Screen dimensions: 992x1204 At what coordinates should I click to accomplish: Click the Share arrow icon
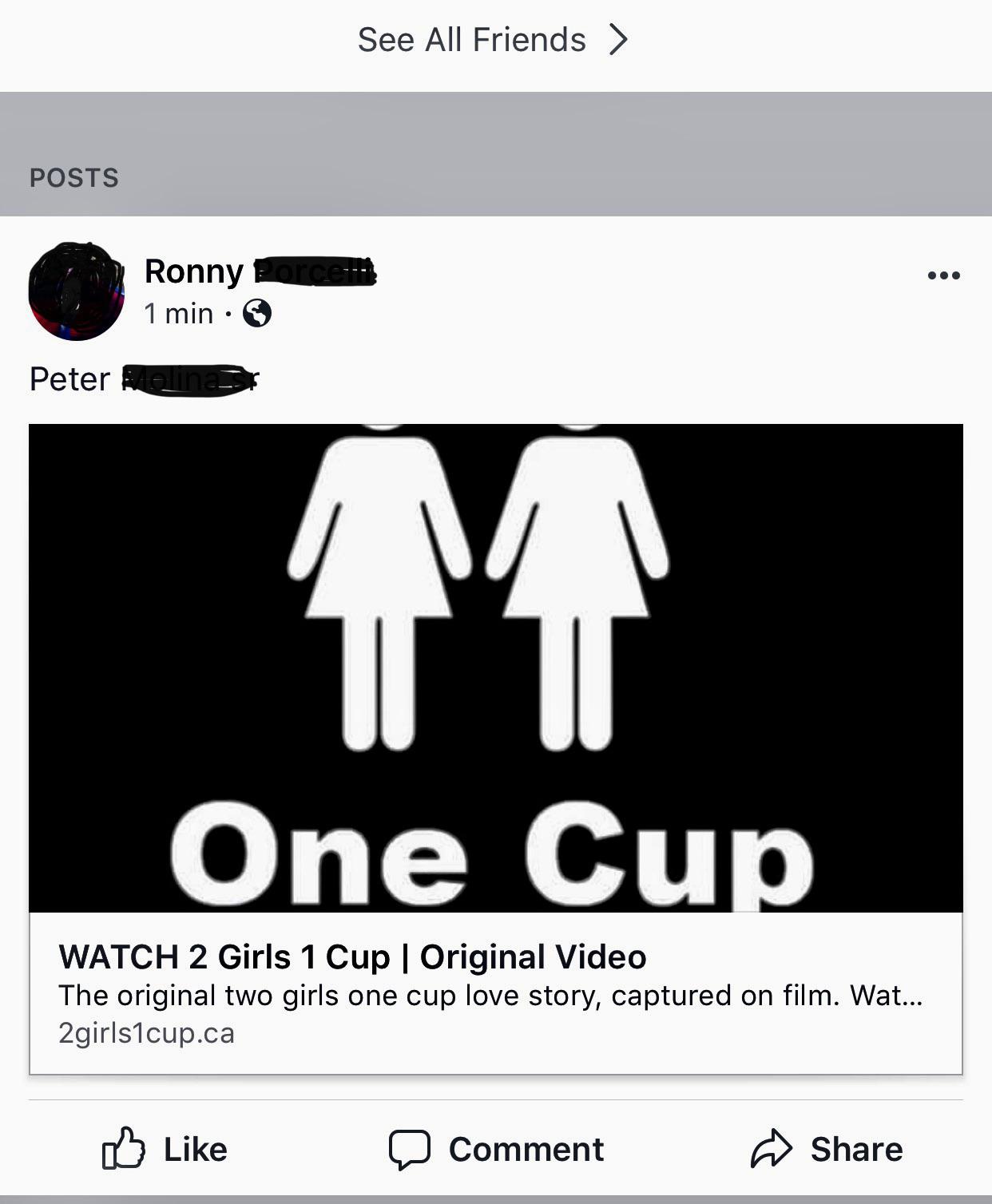pyautogui.click(x=771, y=1149)
